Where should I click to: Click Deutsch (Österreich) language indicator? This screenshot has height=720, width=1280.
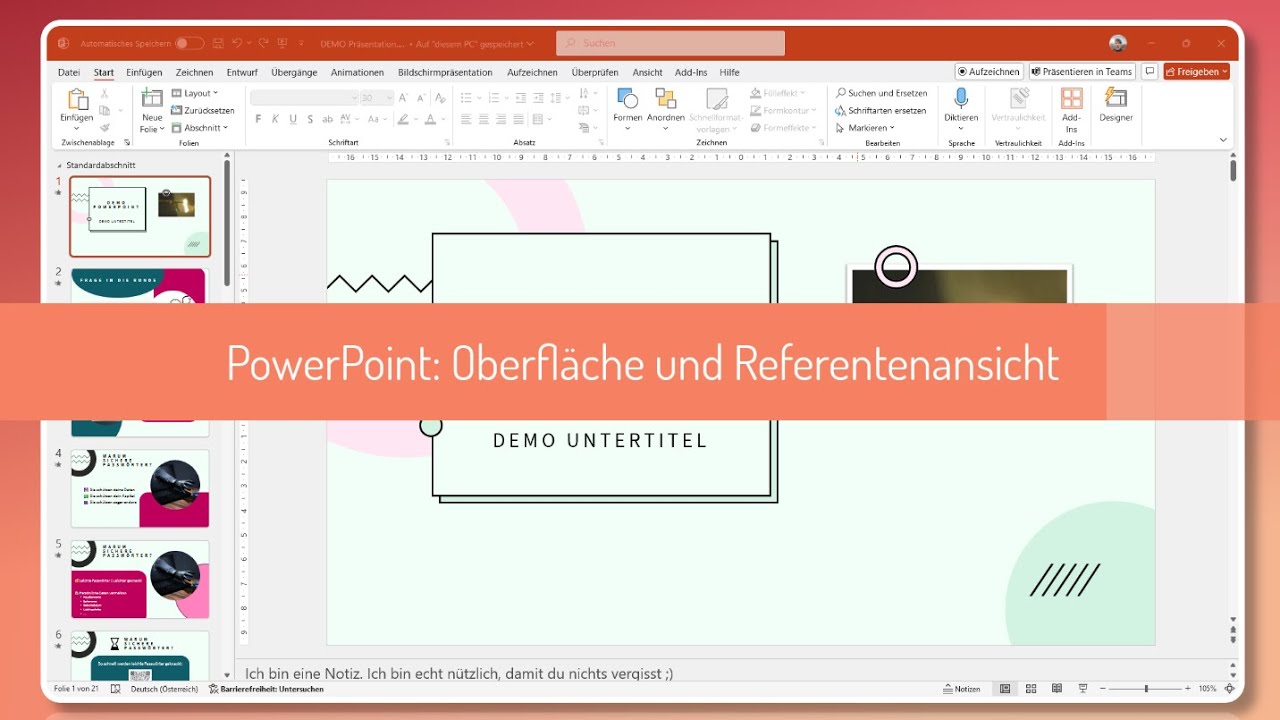point(163,688)
